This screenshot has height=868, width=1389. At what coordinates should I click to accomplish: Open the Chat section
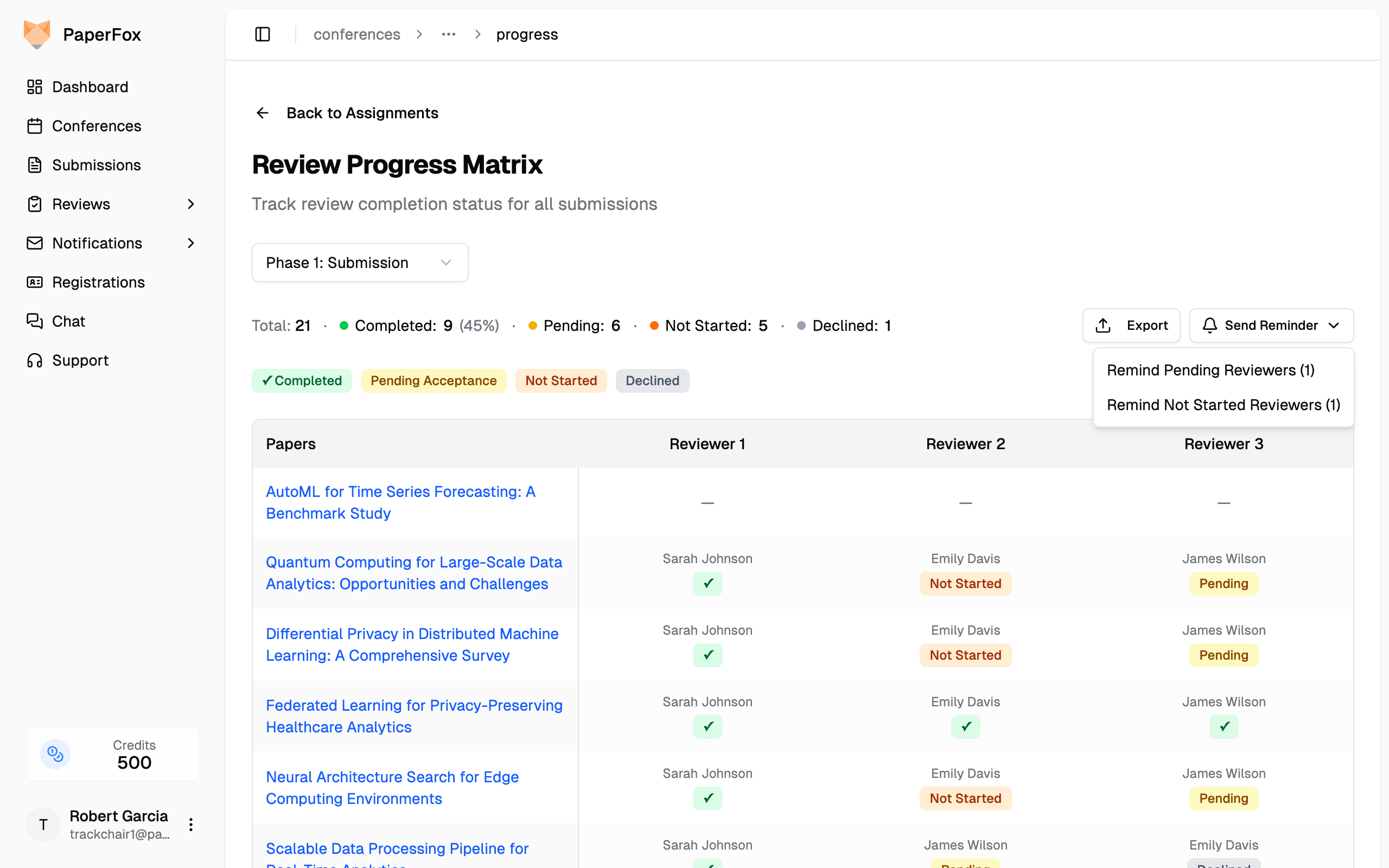68,321
